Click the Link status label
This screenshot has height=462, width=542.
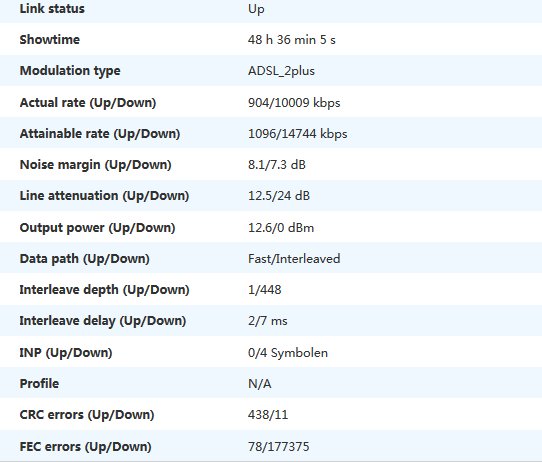coord(52,9)
